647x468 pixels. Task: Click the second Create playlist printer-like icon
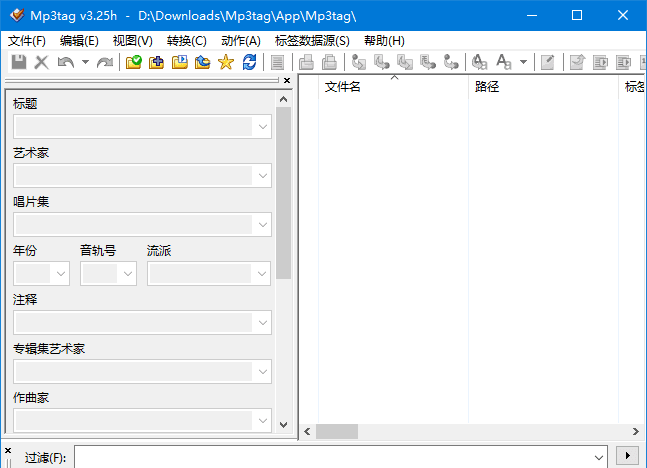329,62
